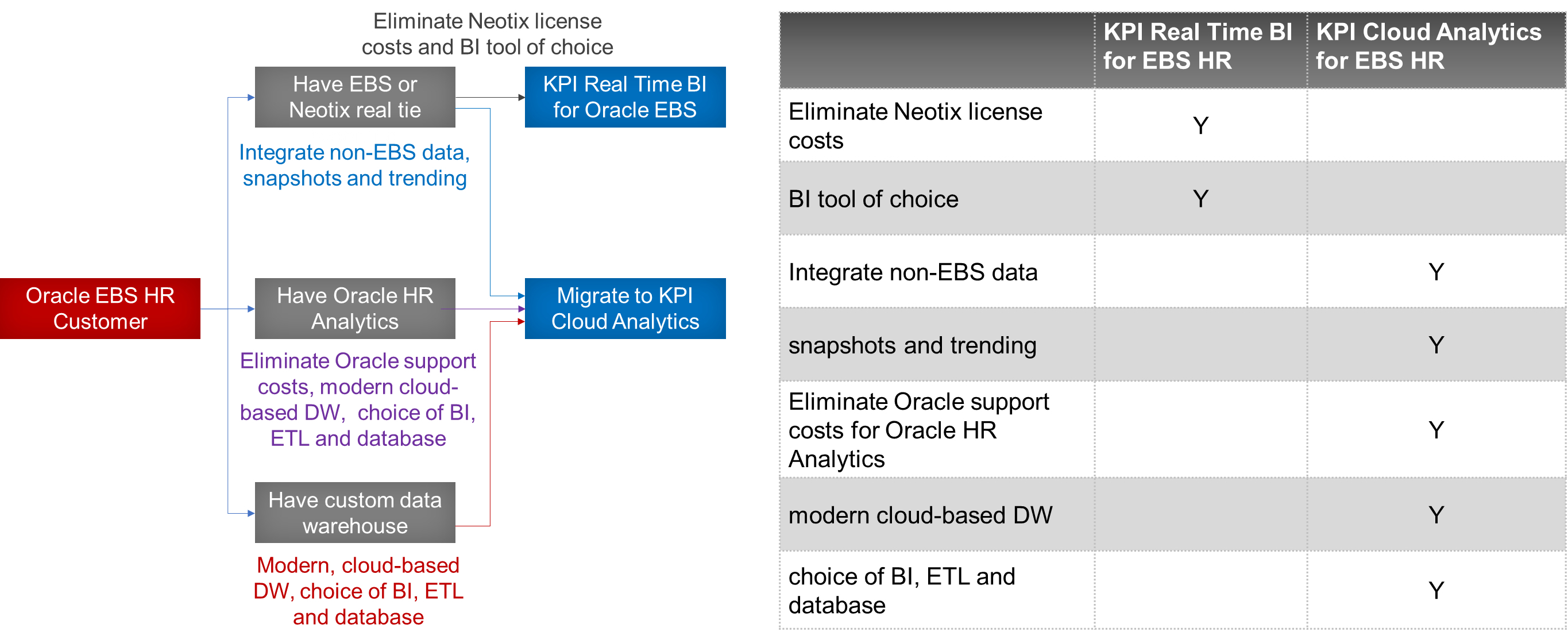
Task: Click the Have Oracle HR Analytics box
Action: (x=355, y=308)
